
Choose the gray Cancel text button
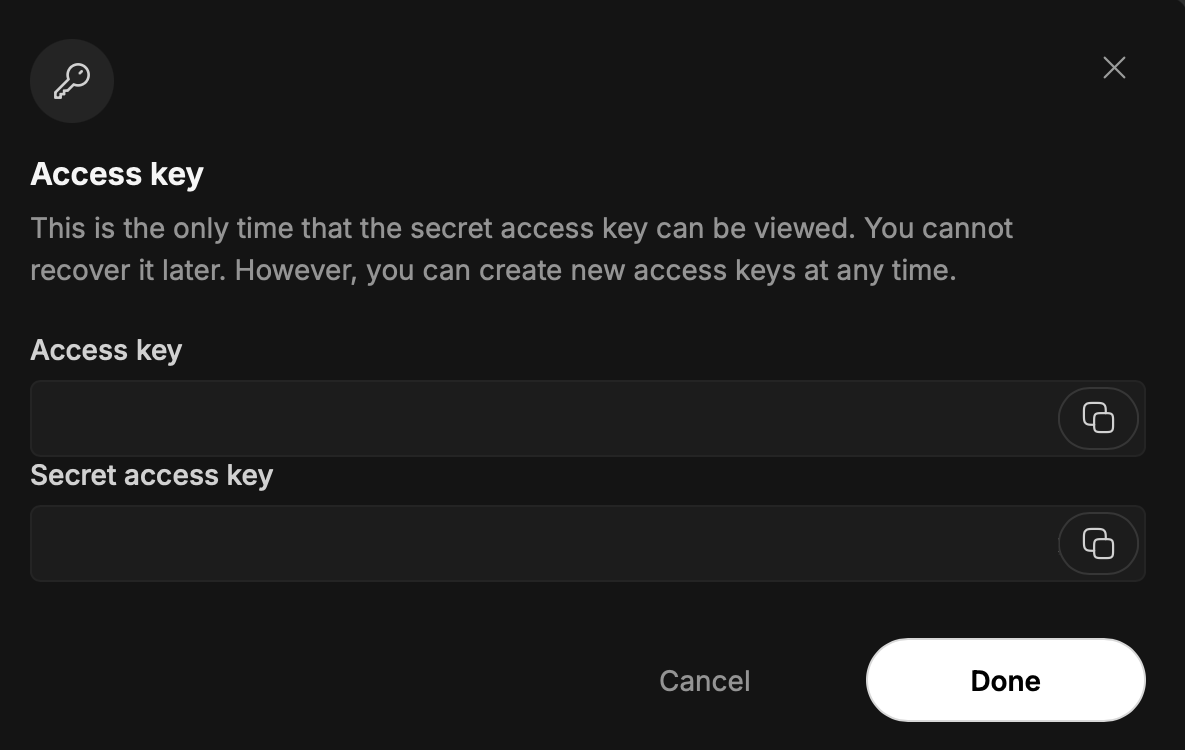coord(704,681)
